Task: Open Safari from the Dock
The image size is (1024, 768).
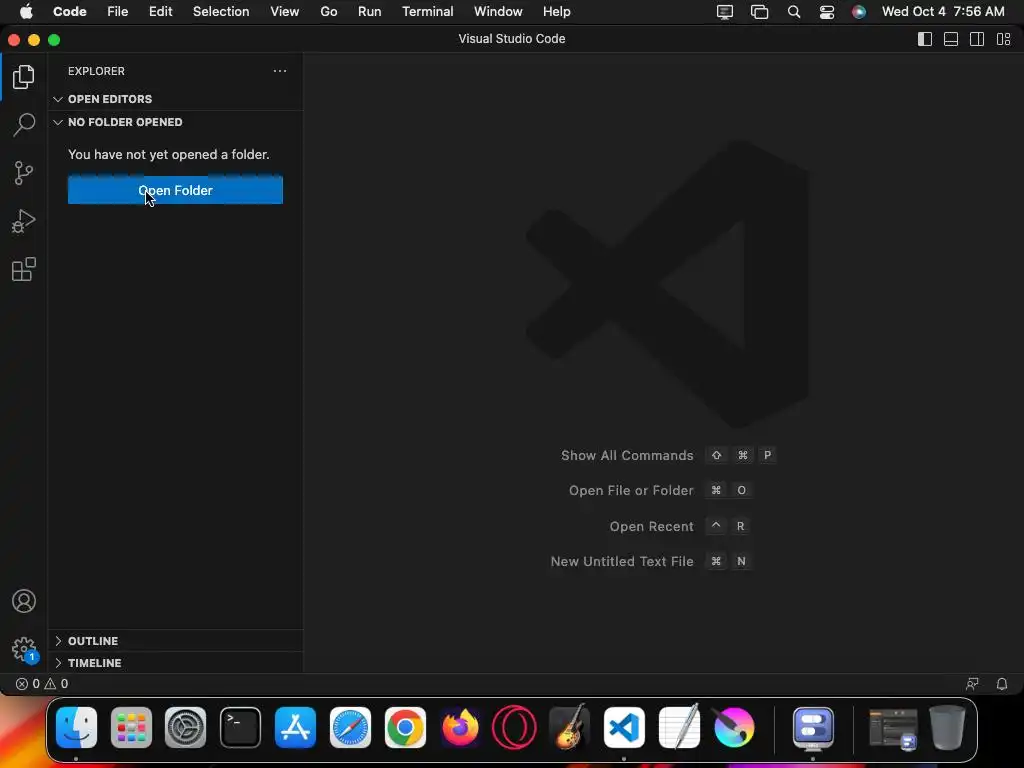Action: point(350,727)
